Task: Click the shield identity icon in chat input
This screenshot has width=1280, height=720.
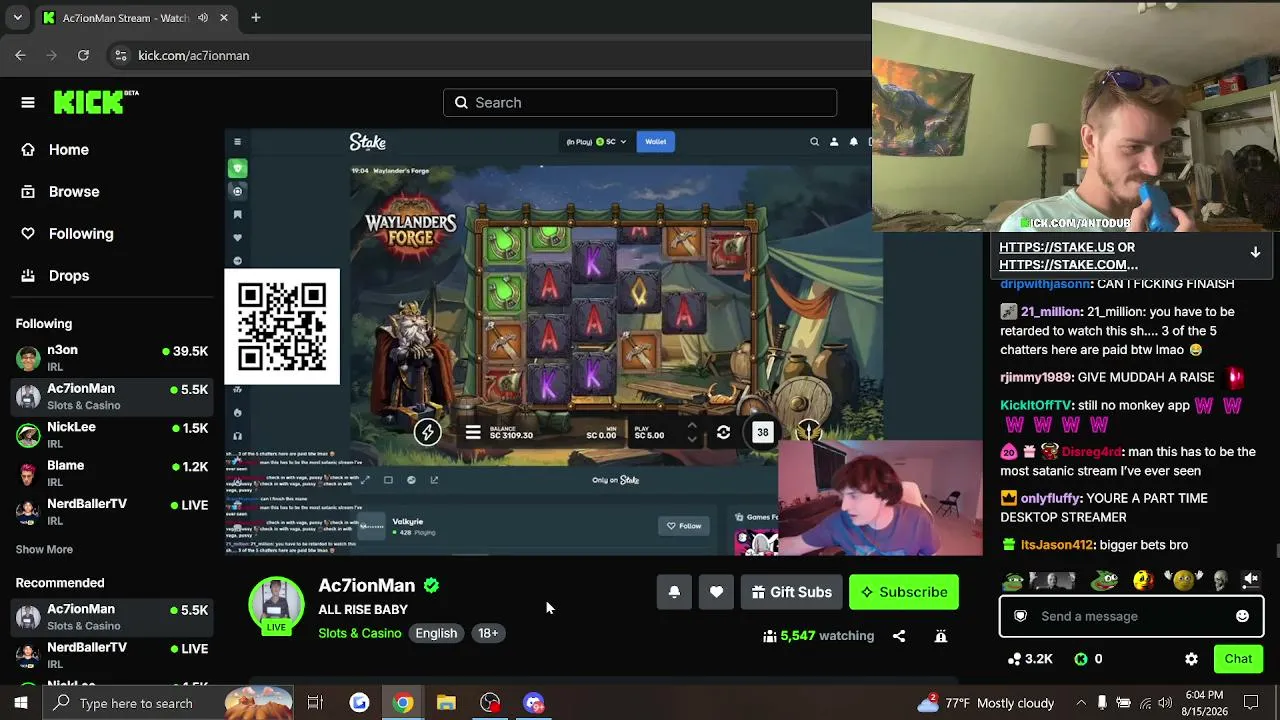Action: [x=1020, y=617]
